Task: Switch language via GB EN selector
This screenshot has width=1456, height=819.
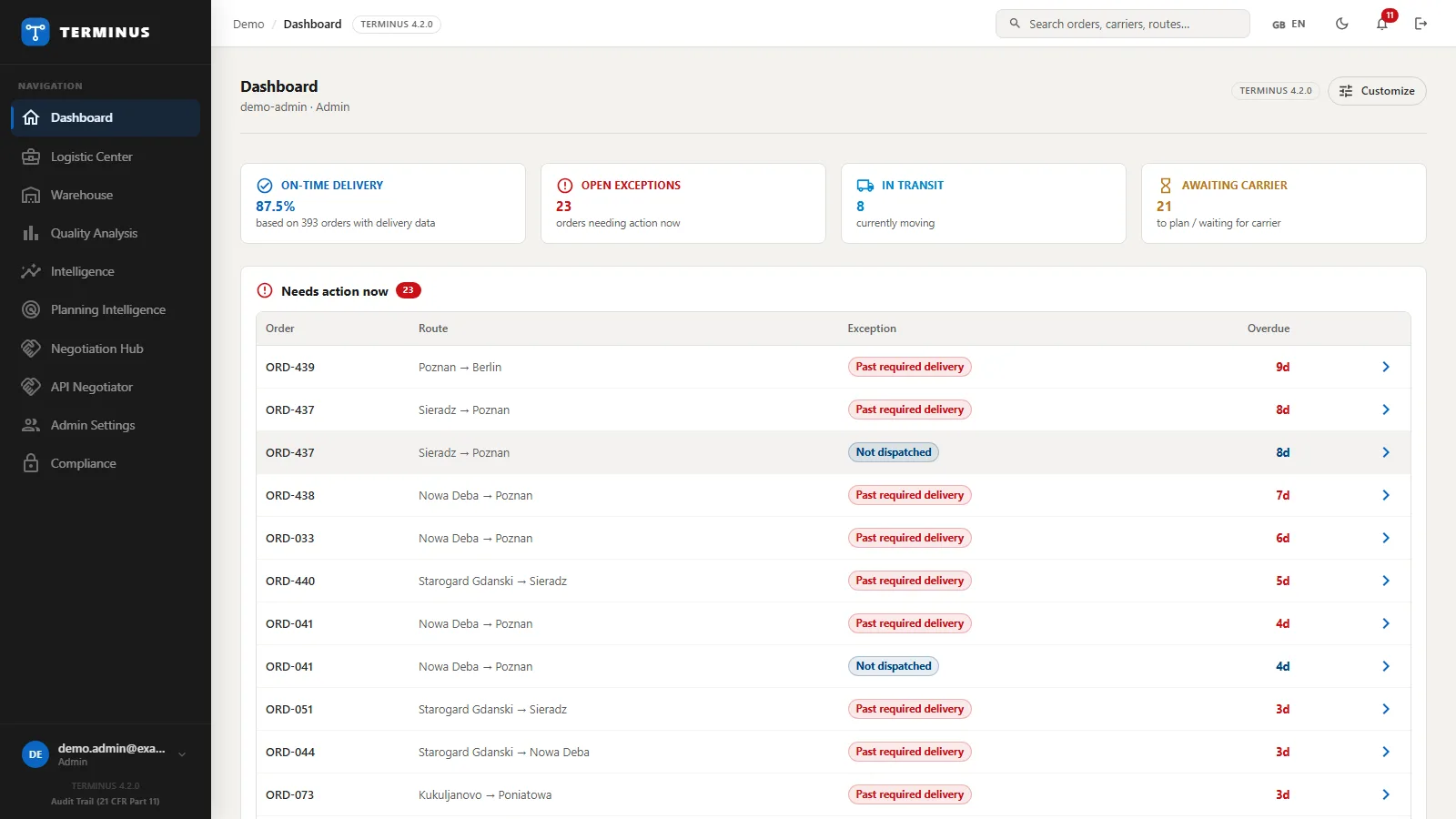Action: (1289, 25)
